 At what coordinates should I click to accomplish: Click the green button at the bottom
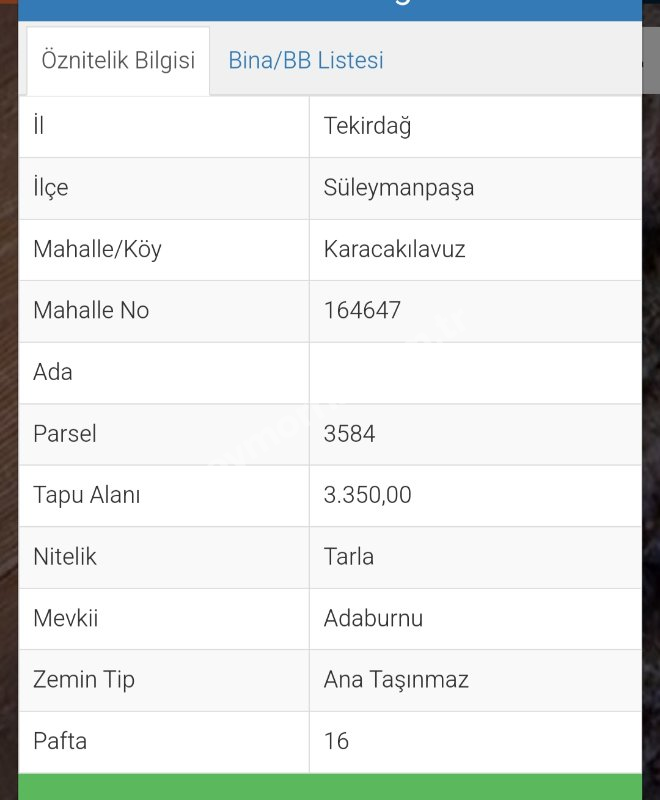point(330,787)
